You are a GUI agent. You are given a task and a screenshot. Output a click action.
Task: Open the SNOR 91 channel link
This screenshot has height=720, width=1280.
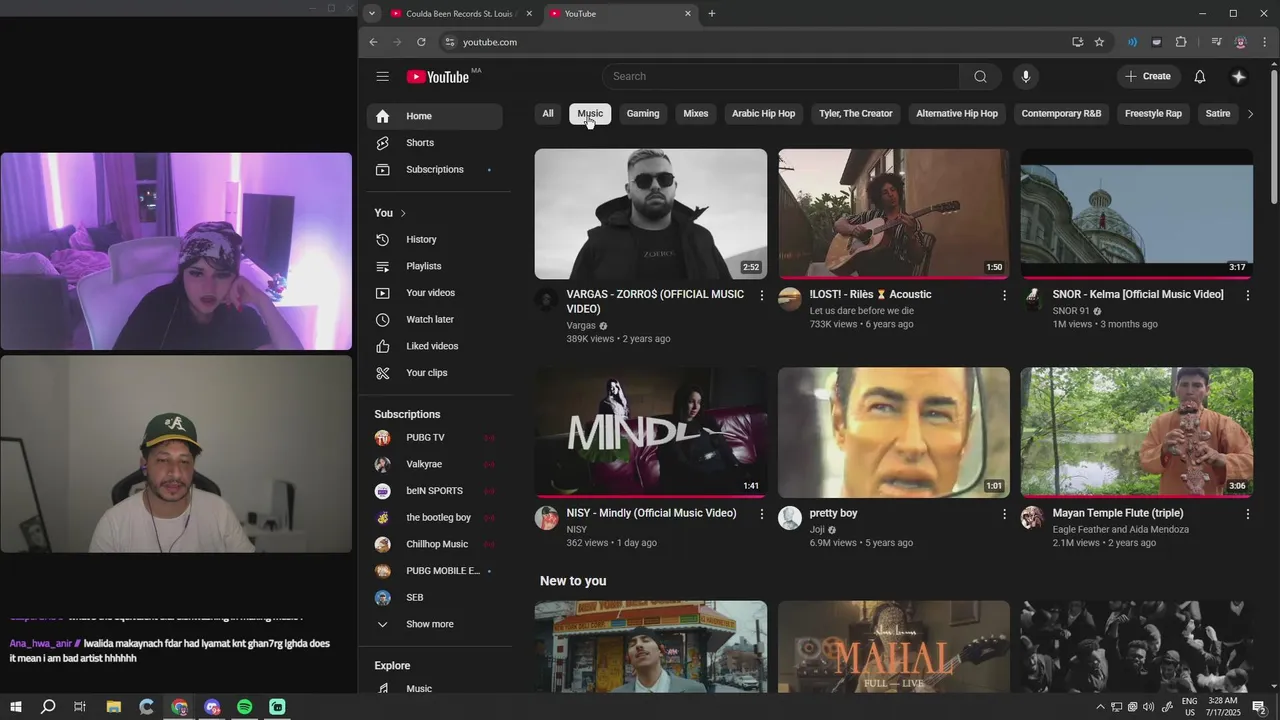tap(1071, 311)
